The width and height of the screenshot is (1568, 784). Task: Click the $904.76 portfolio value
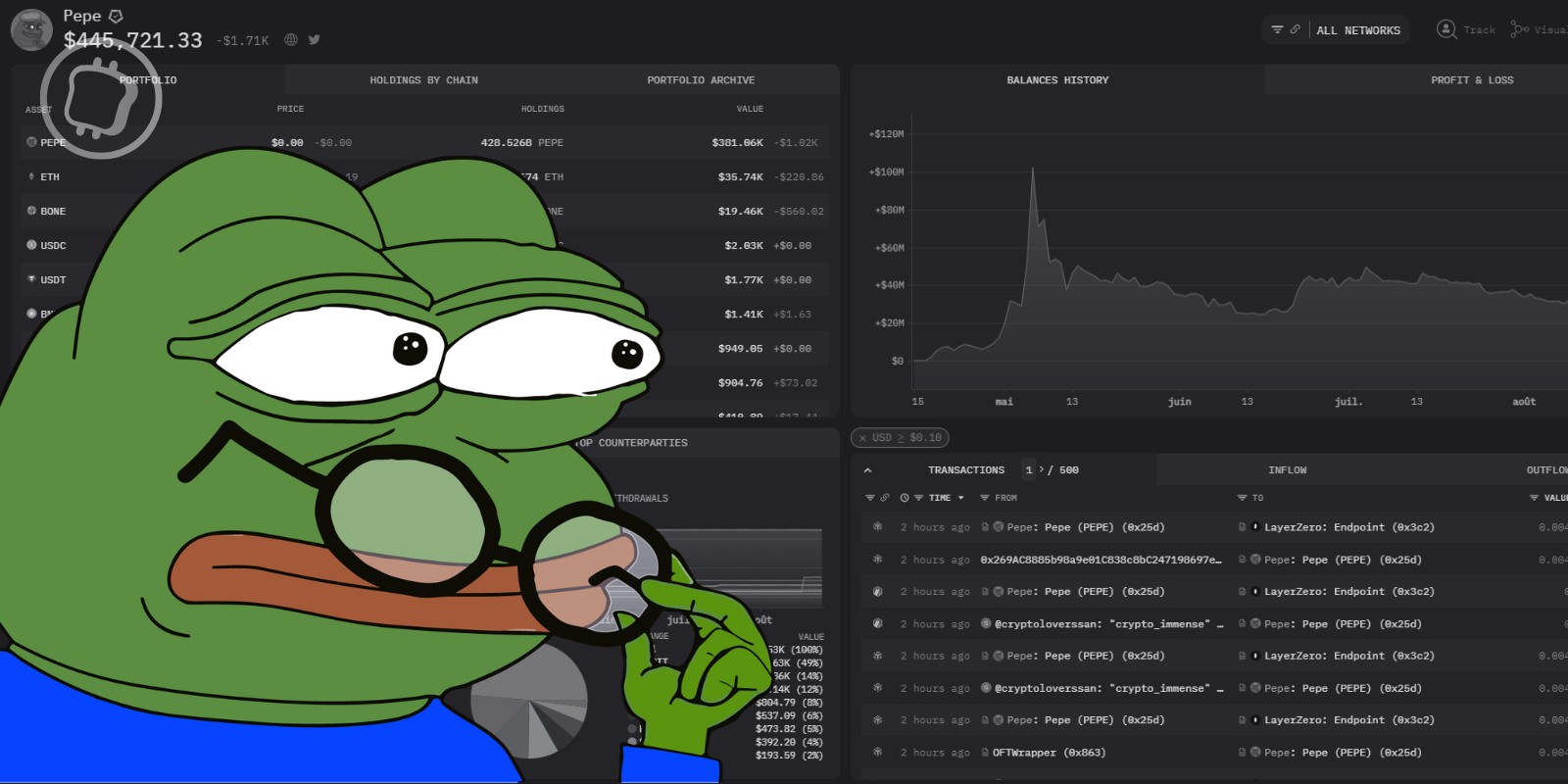(x=740, y=383)
